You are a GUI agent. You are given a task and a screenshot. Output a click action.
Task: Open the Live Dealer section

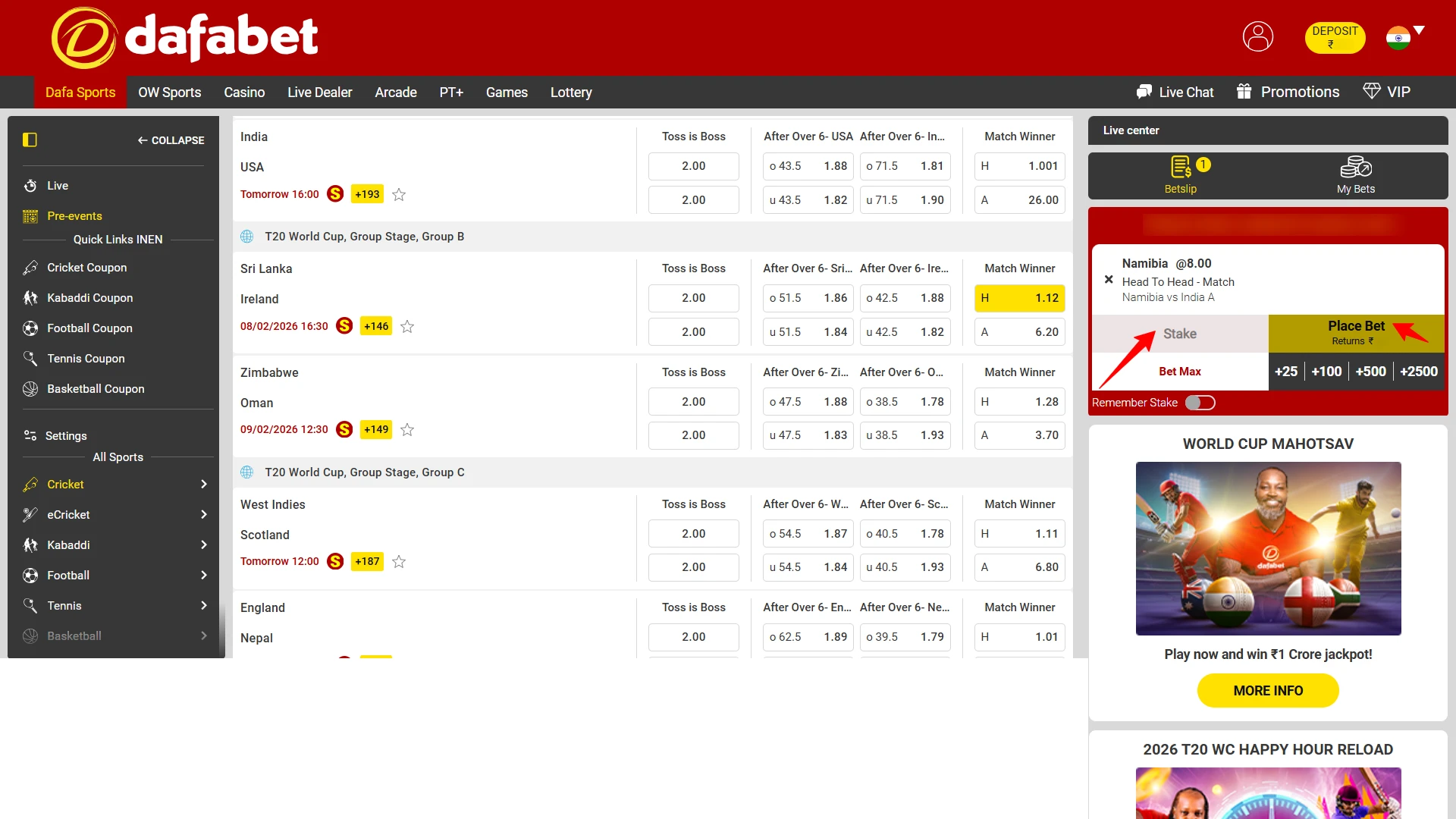click(319, 92)
